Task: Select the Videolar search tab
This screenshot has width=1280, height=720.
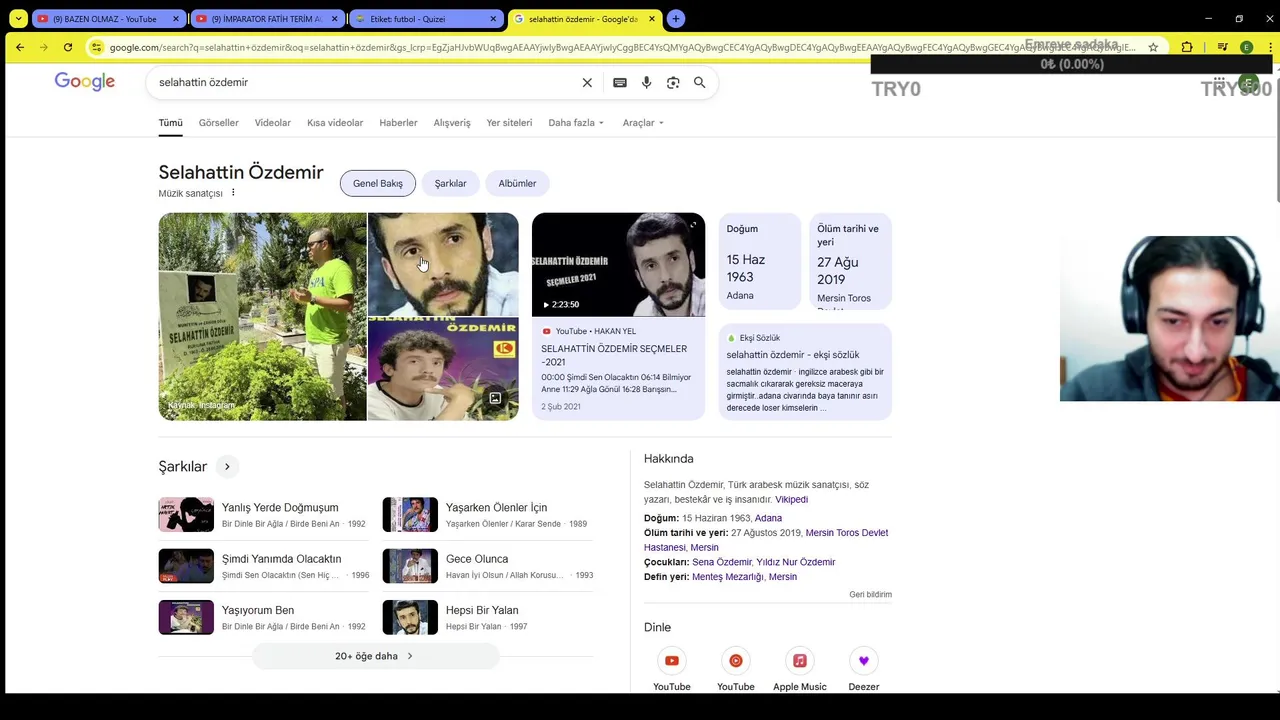Action: tap(273, 123)
